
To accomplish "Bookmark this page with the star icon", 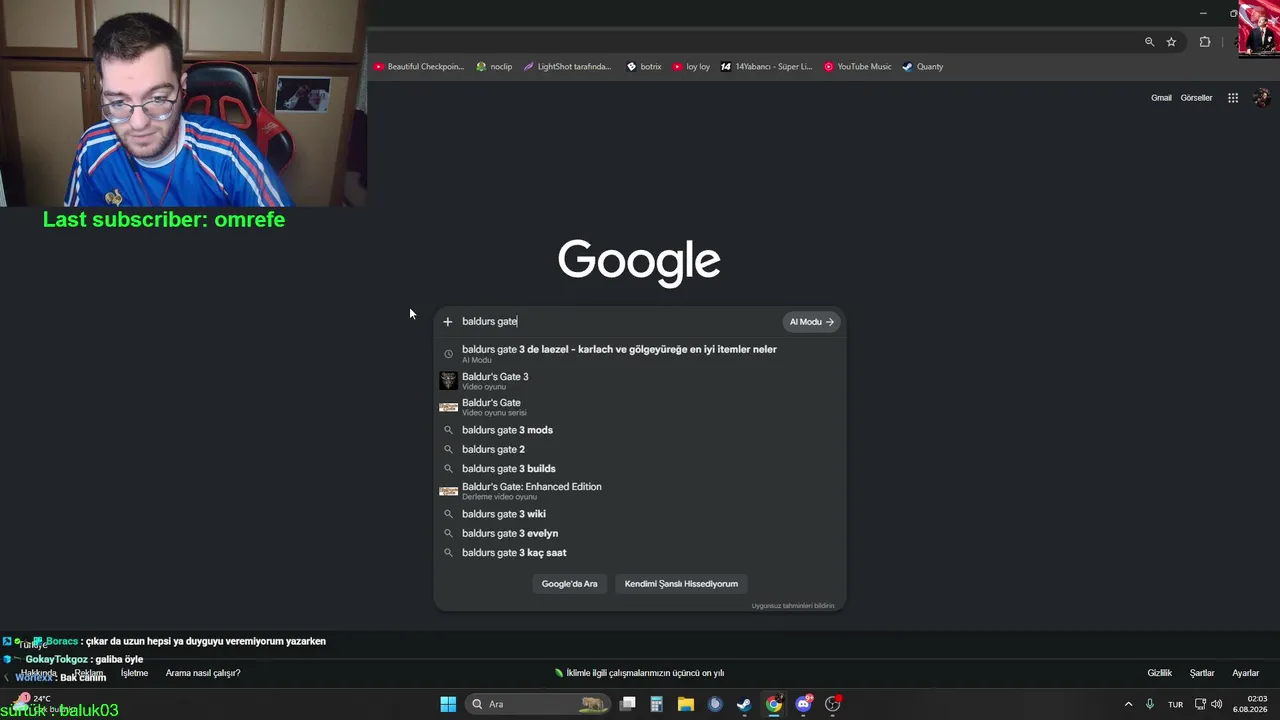I will [x=1171, y=42].
